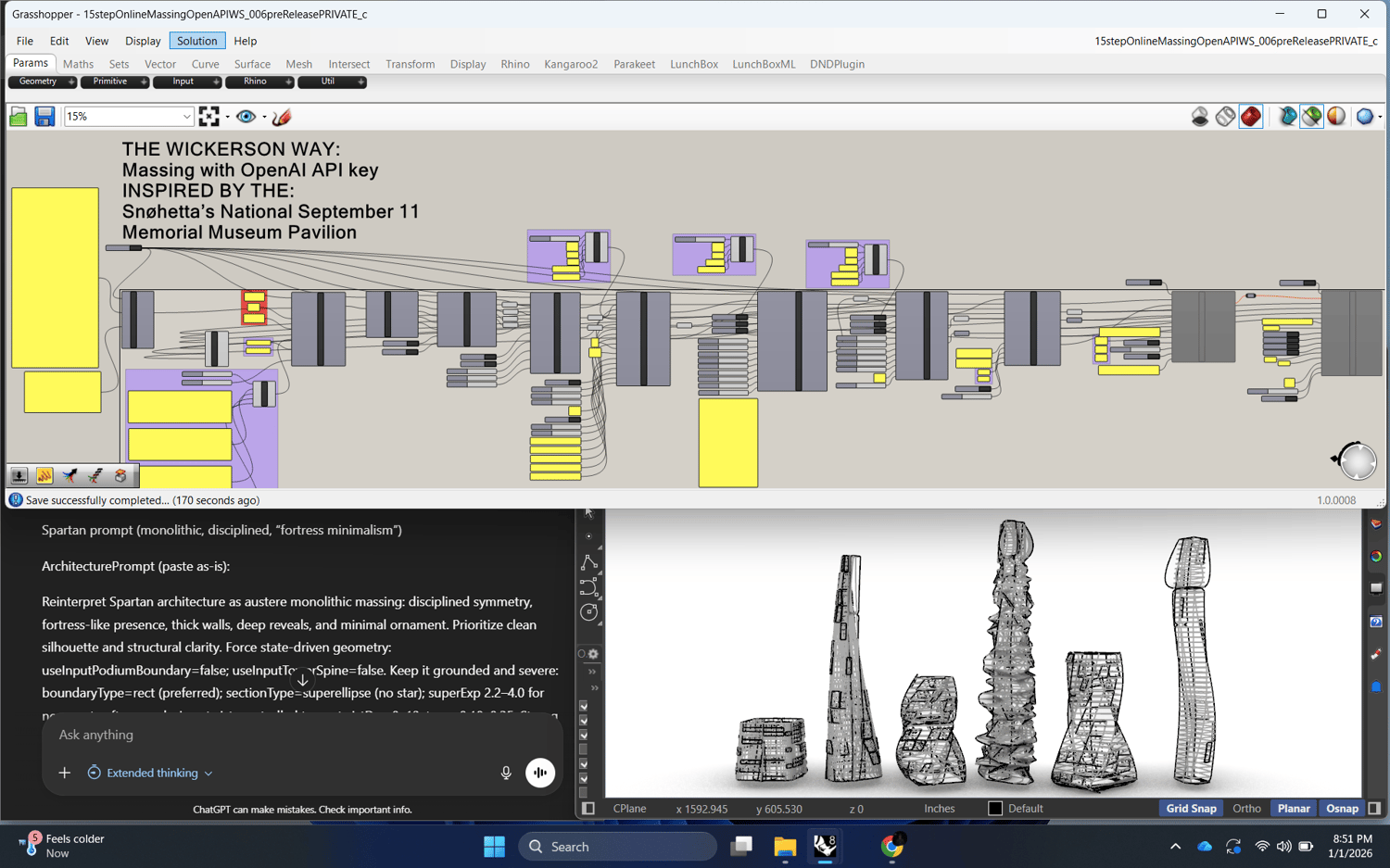Select the Rhino polyline tool icon
This screenshot has width=1390, height=868.
[x=588, y=562]
